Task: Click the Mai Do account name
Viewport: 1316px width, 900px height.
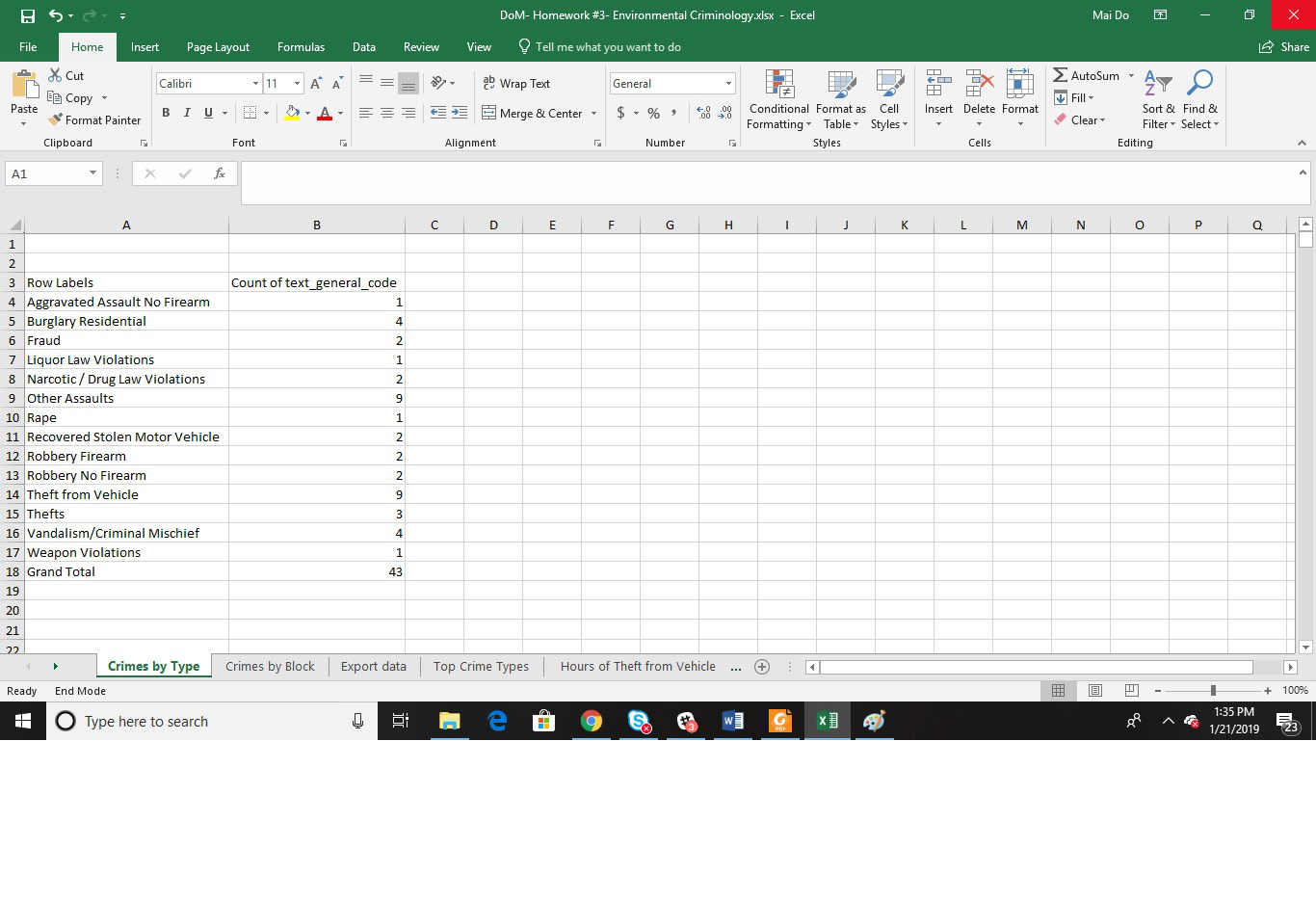Action: click(x=1111, y=15)
